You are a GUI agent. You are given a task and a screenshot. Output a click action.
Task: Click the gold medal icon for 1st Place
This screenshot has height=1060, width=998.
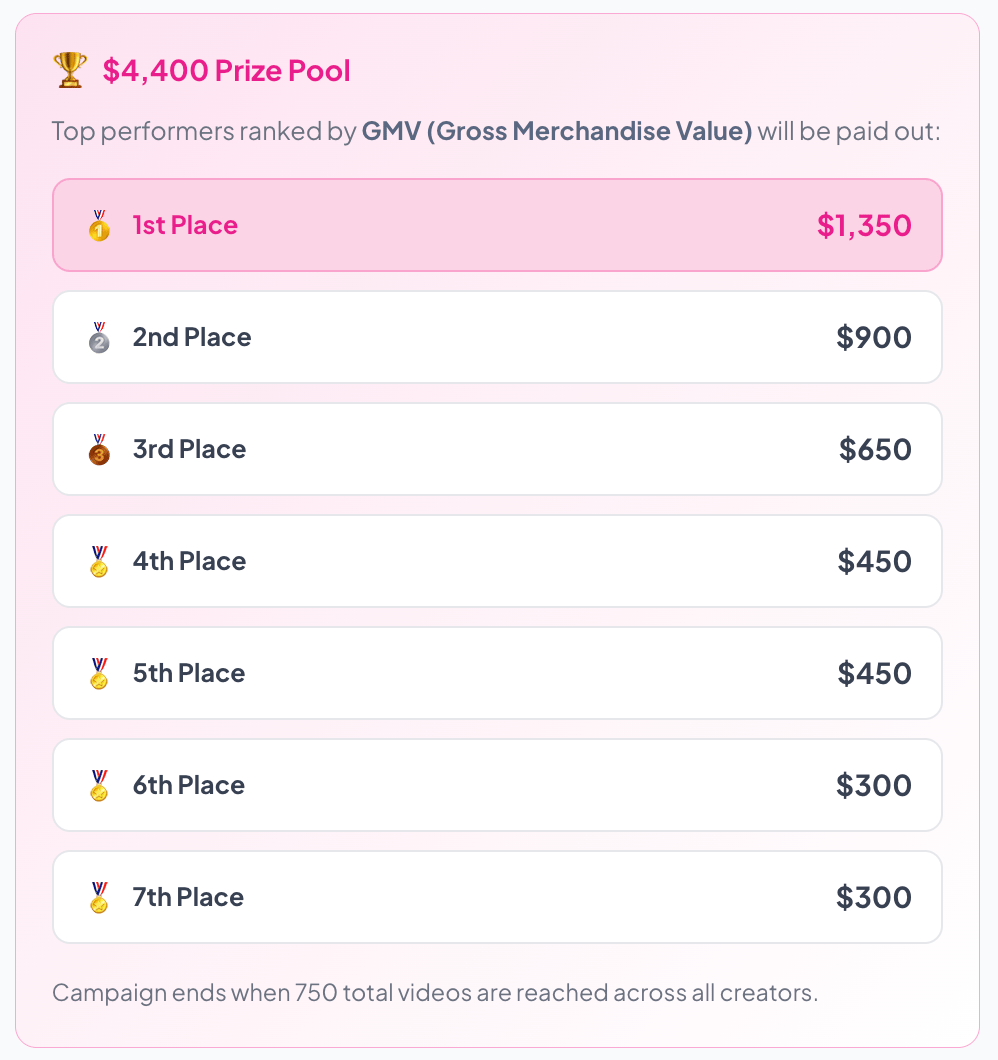(x=99, y=226)
